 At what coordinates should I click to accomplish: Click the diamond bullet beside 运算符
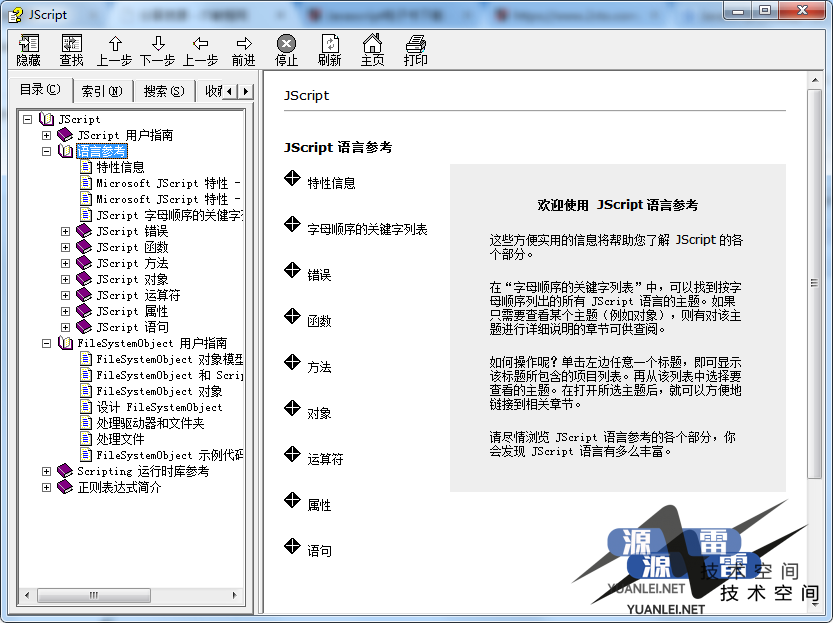coord(292,455)
